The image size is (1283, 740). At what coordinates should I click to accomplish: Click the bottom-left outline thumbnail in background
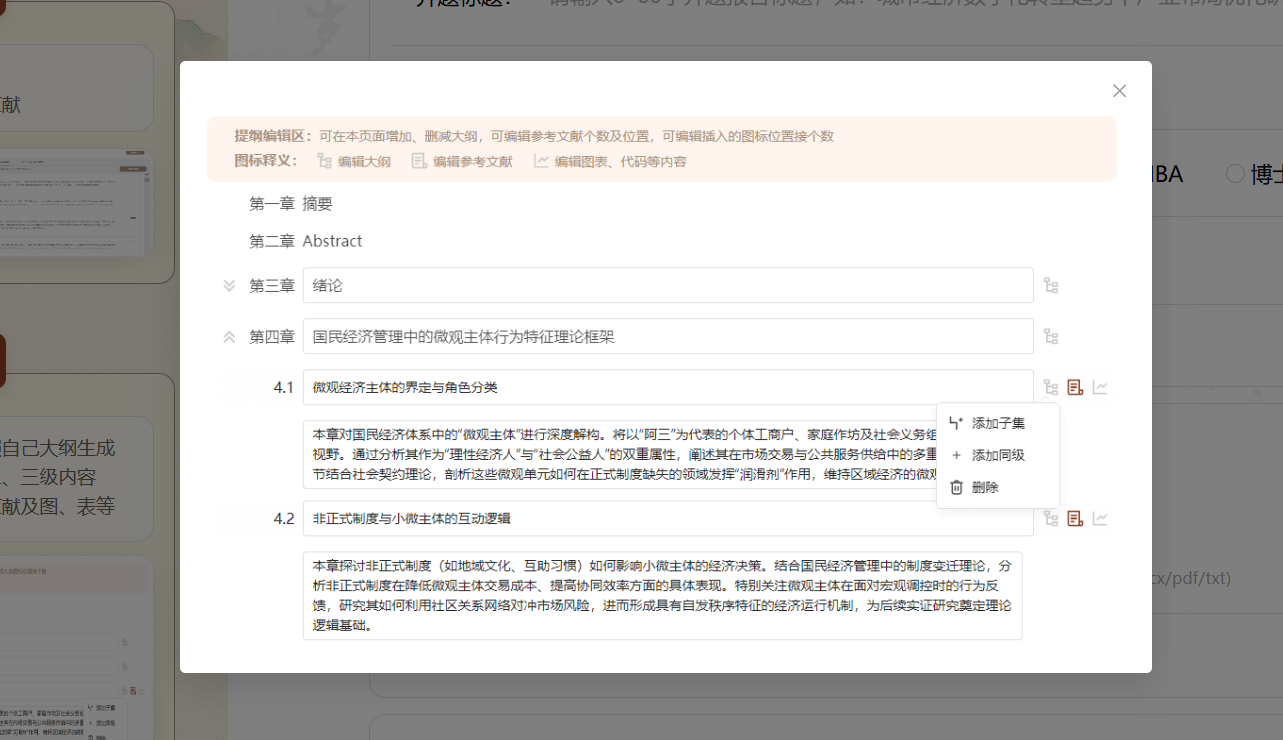[x=75, y=648]
